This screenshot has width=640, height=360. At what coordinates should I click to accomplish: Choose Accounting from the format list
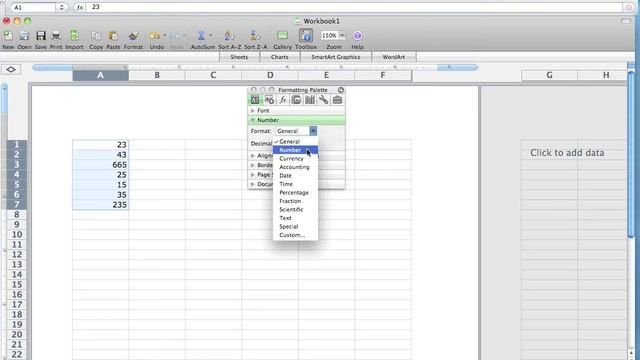click(x=296, y=167)
